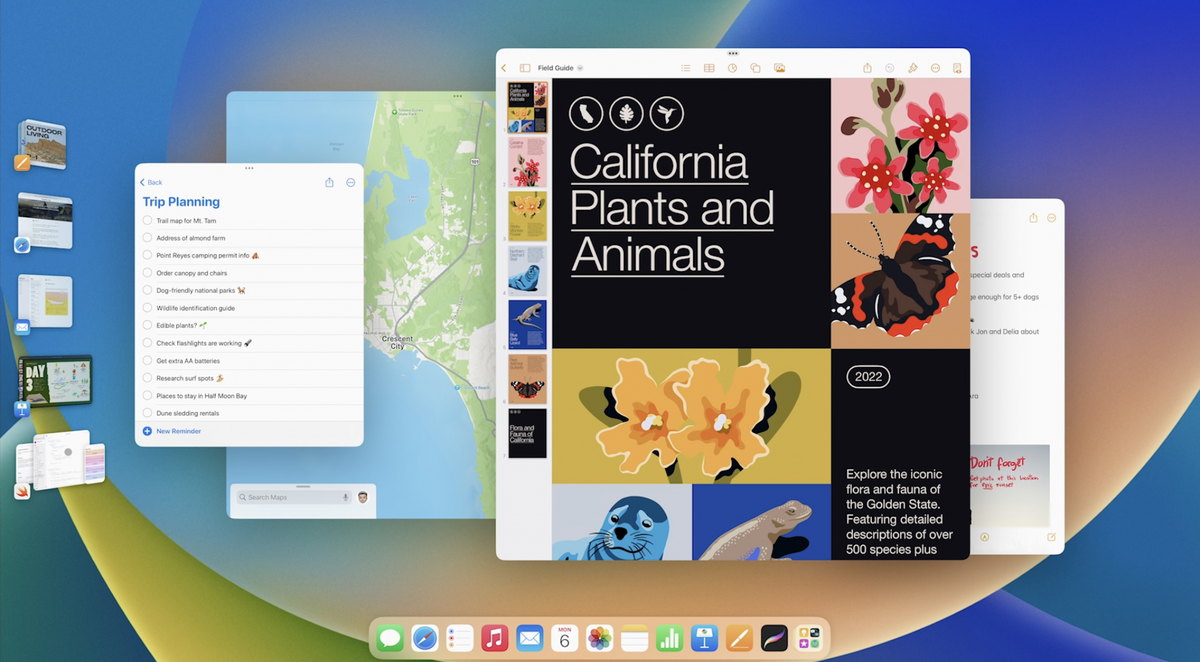Open Music from the dock
Image resolution: width=1200 pixels, height=662 pixels.
[494, 638]
